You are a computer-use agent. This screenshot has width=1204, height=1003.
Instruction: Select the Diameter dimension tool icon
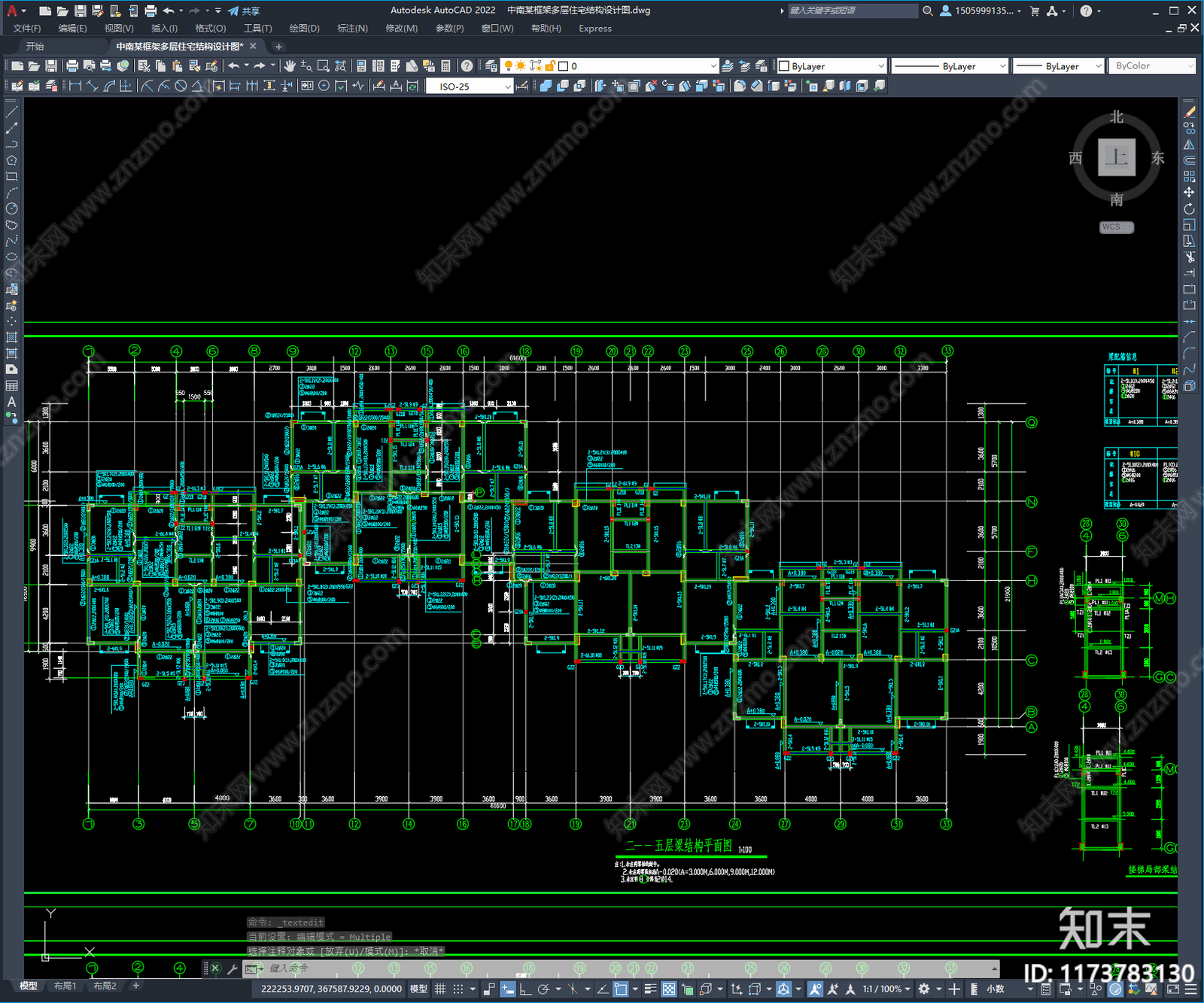(x=181, y=86)
